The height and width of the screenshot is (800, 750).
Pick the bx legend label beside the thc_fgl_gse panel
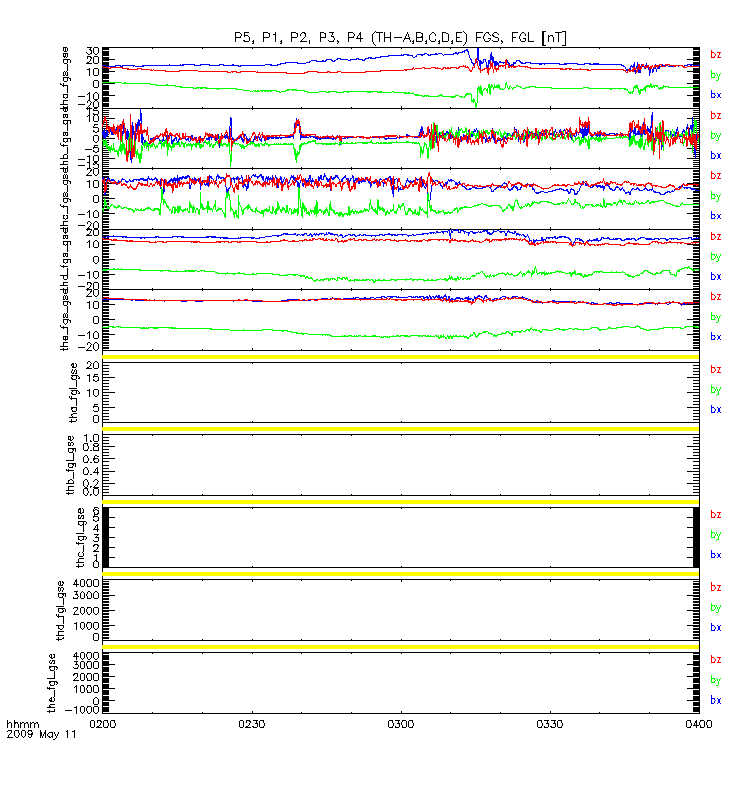(x=716, y=555)
